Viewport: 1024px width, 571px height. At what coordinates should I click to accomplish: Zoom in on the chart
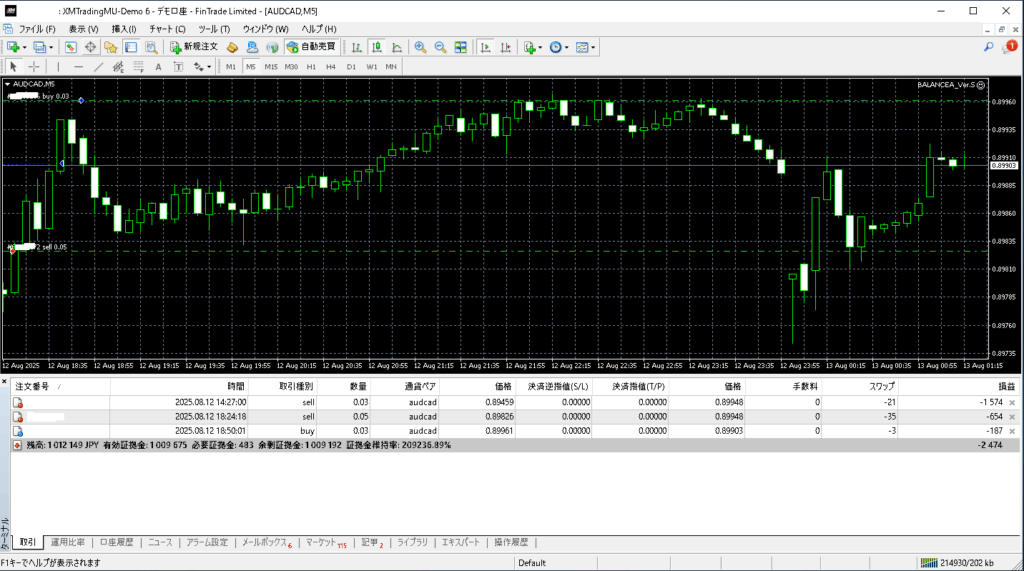(x=420, y=47)
